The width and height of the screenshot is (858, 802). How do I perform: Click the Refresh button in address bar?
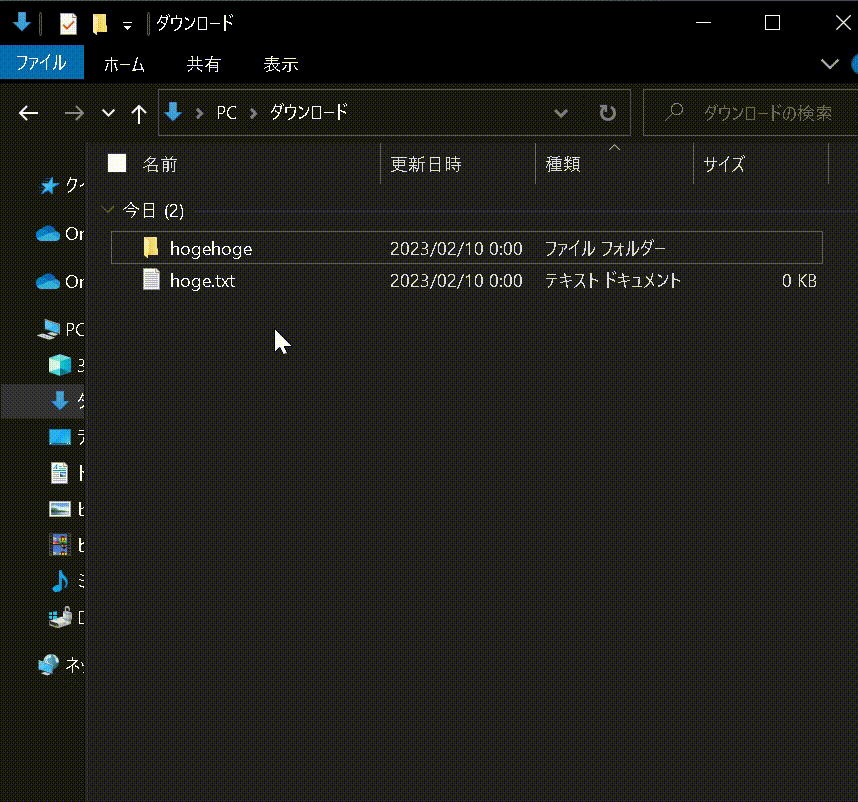pyautogui.click(x=607, y=113)
